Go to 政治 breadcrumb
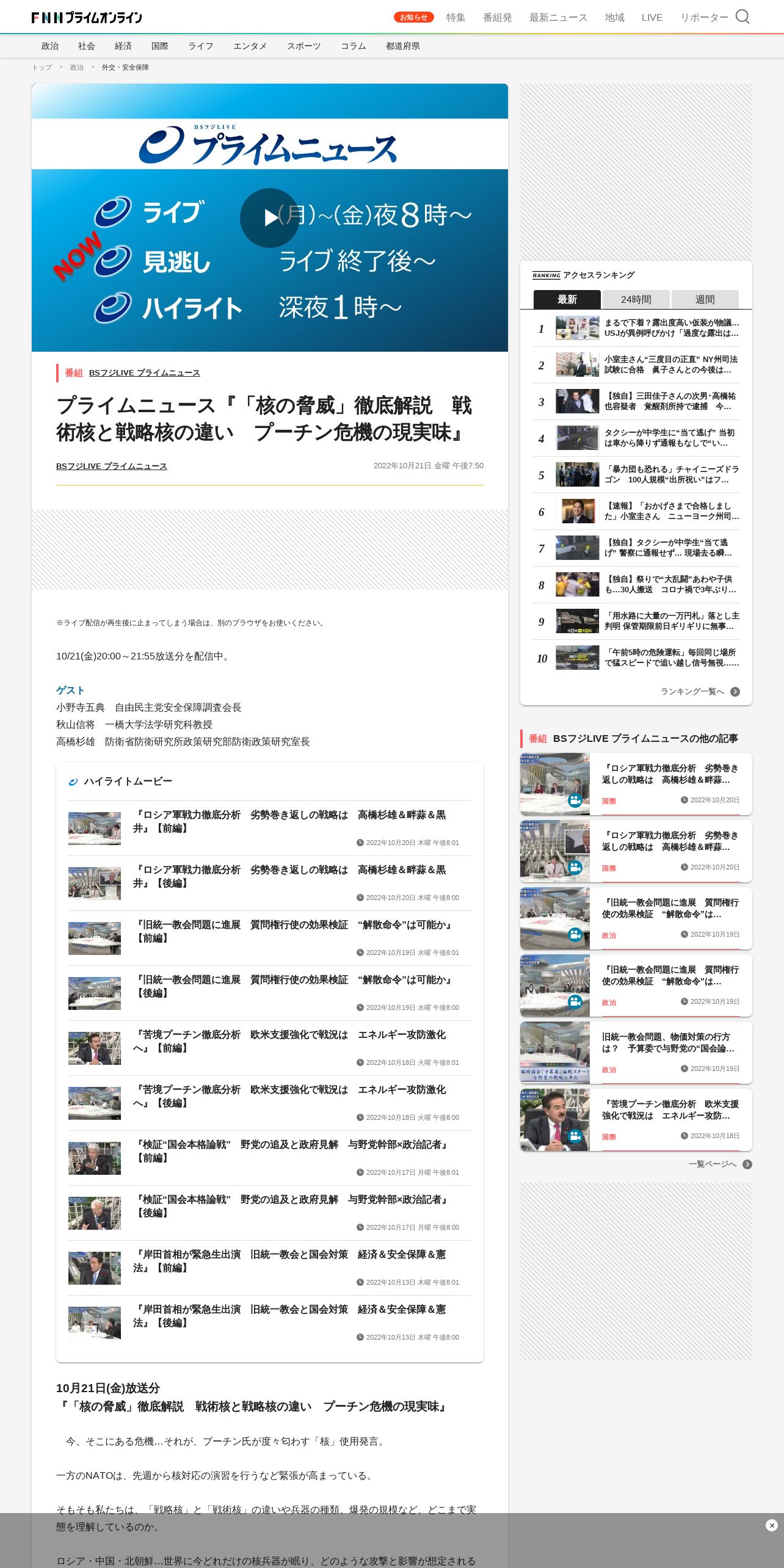Screen dimensions: 784x1568 (77, 67)
